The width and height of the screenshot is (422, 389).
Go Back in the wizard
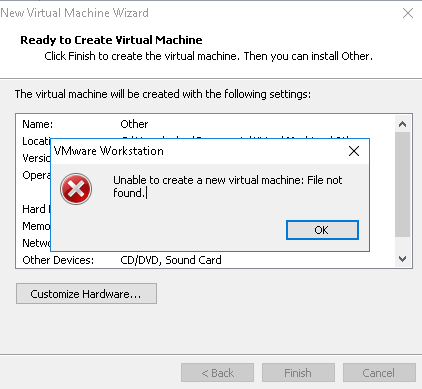[217, 373]
